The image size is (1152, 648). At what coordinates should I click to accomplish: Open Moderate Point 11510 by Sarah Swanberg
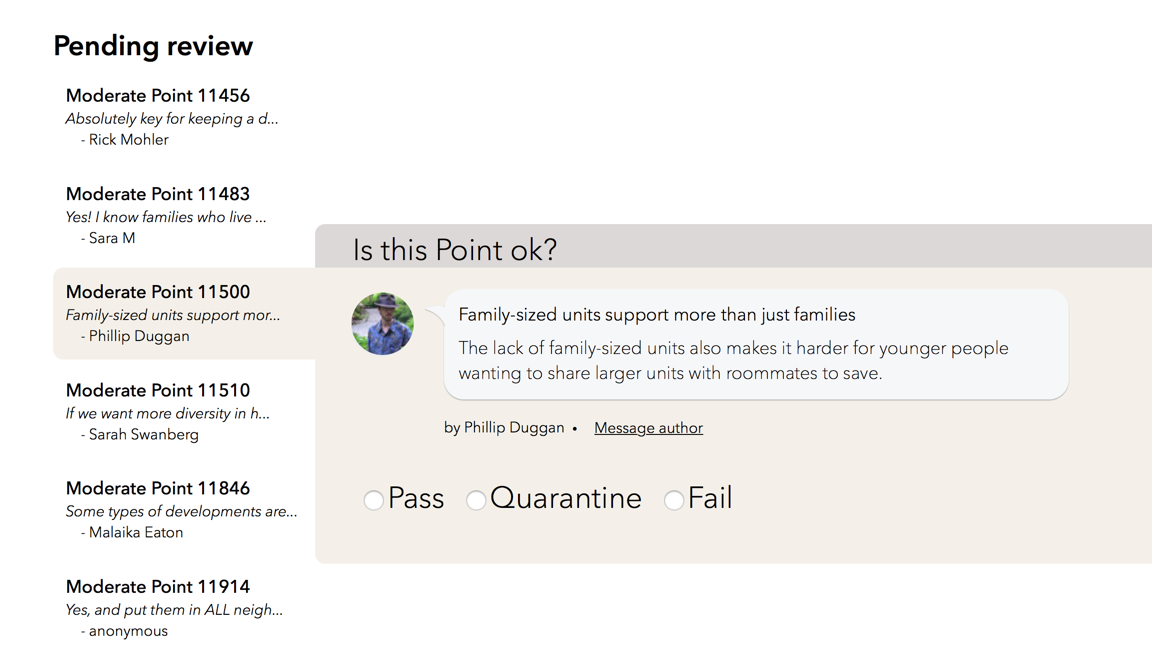point(158,390)
